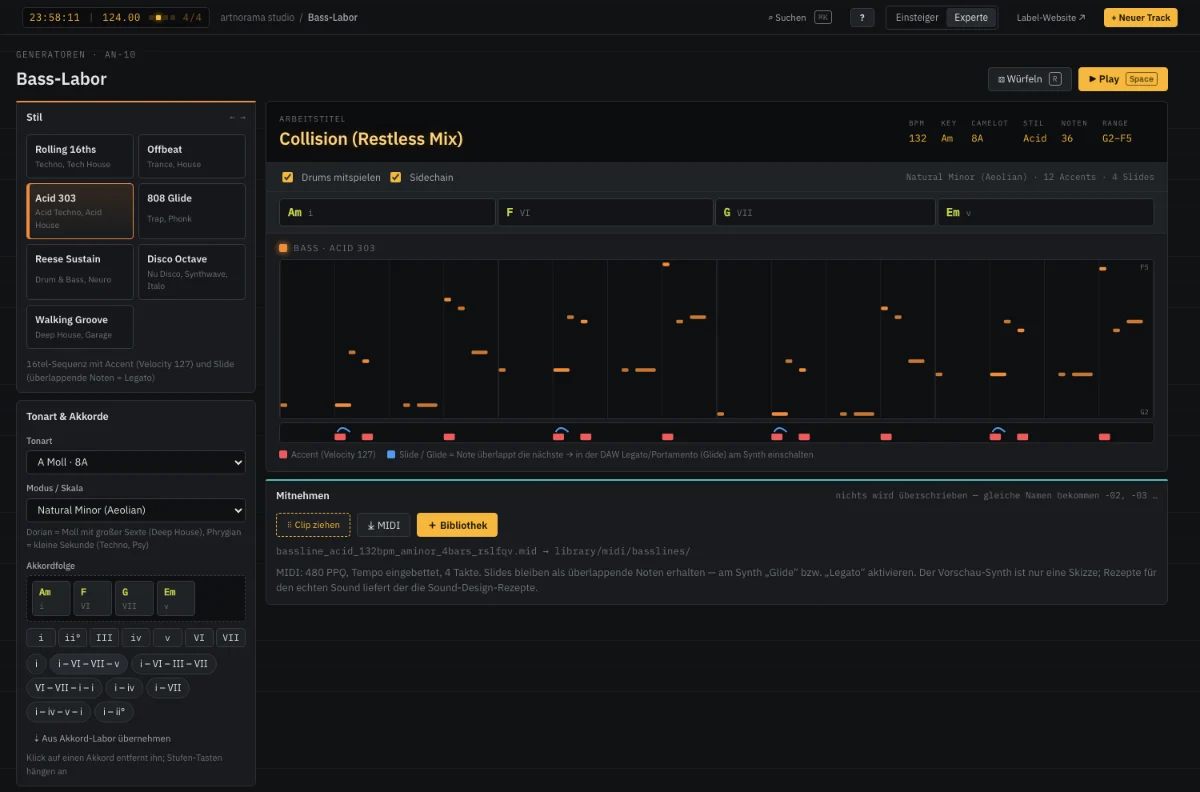Pick the Reese Sustain style
The height and width of the screenshot is (792, 1200).
click(80, 272)
